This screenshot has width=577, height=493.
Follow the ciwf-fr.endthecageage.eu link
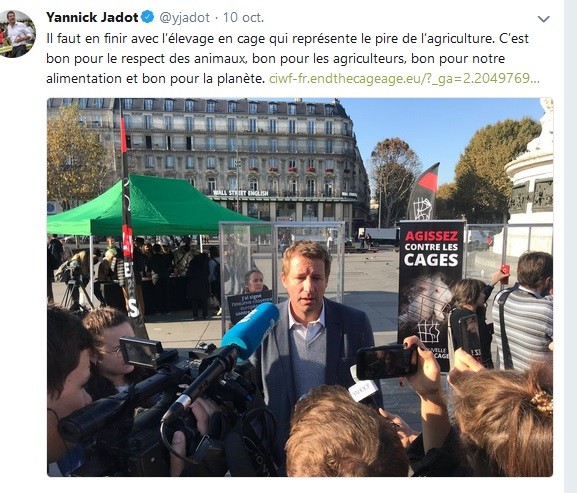(404, 78)
